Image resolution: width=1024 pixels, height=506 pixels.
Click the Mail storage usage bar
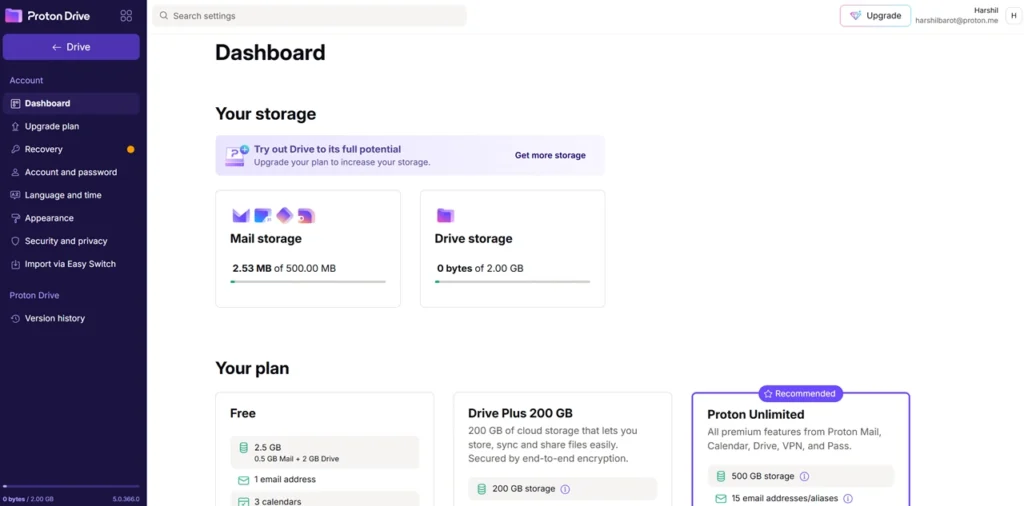[x=308, y=282]
